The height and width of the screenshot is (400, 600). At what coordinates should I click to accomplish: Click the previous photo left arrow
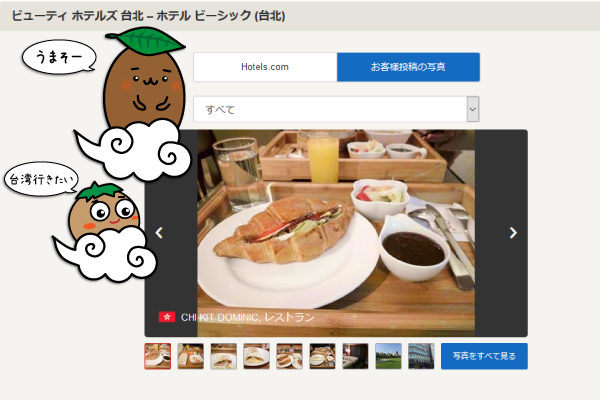click(x=158, y=233)
